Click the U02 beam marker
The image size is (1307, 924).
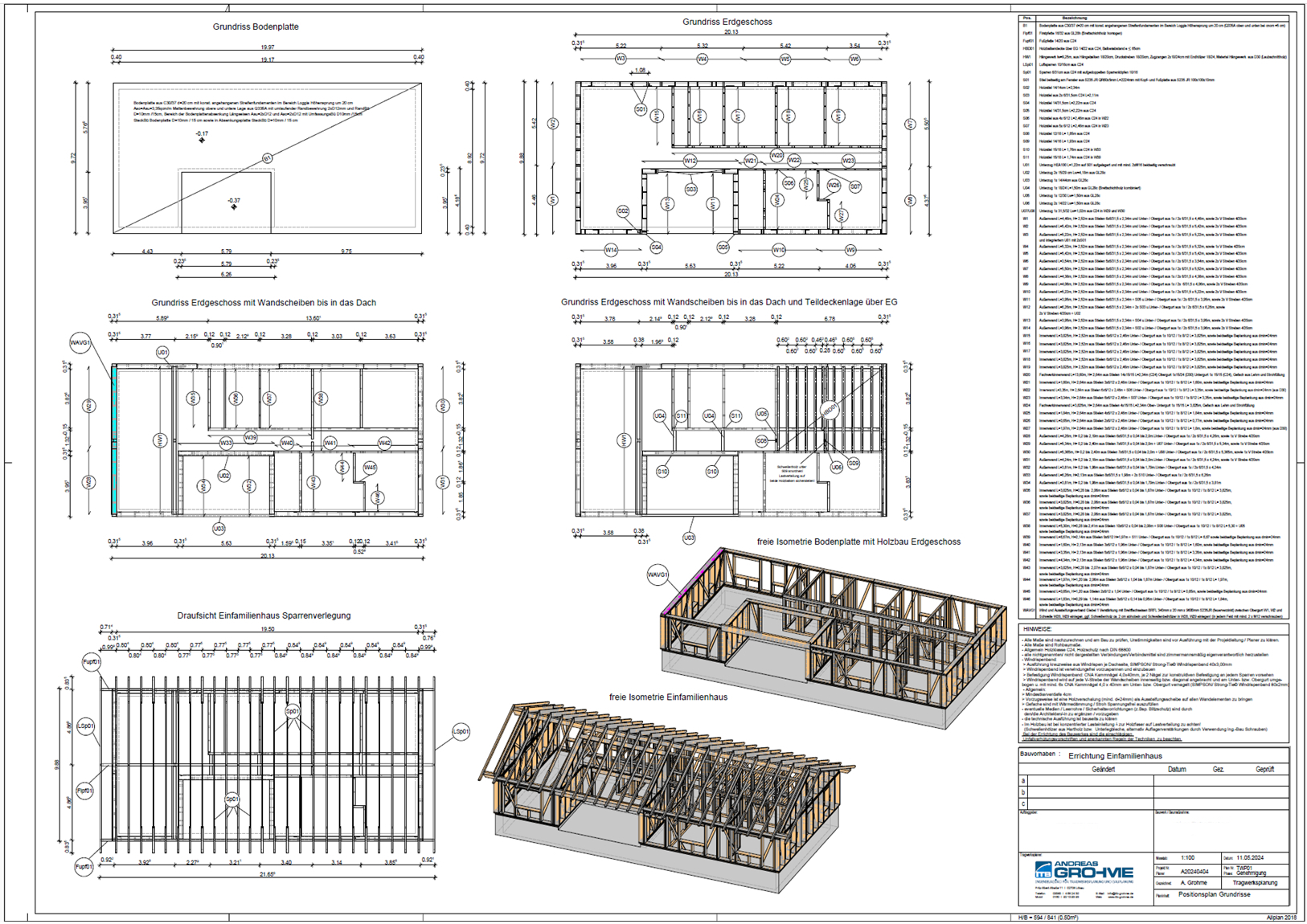(224, 476)
